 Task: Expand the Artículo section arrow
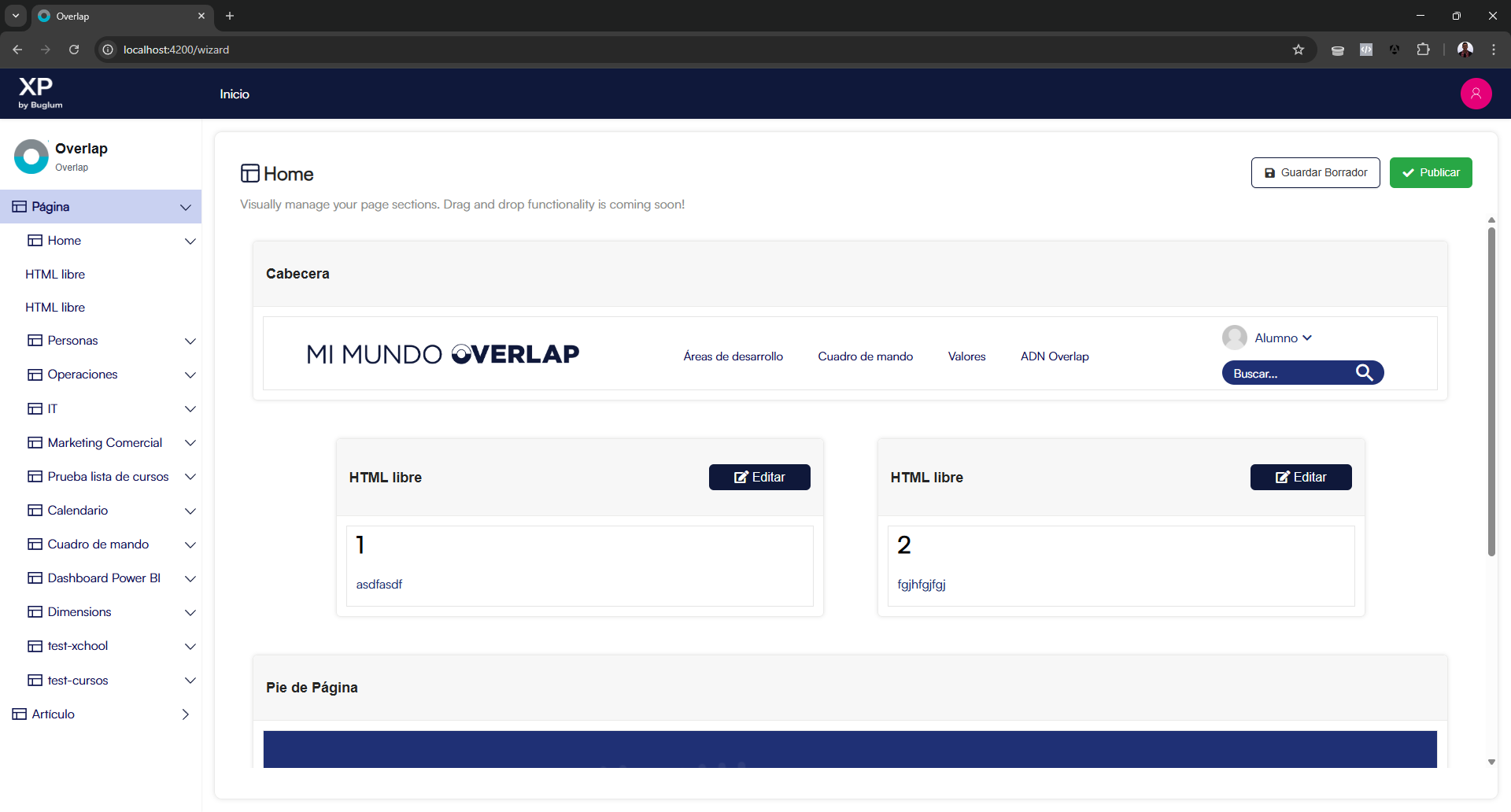[x=186, y=714]
